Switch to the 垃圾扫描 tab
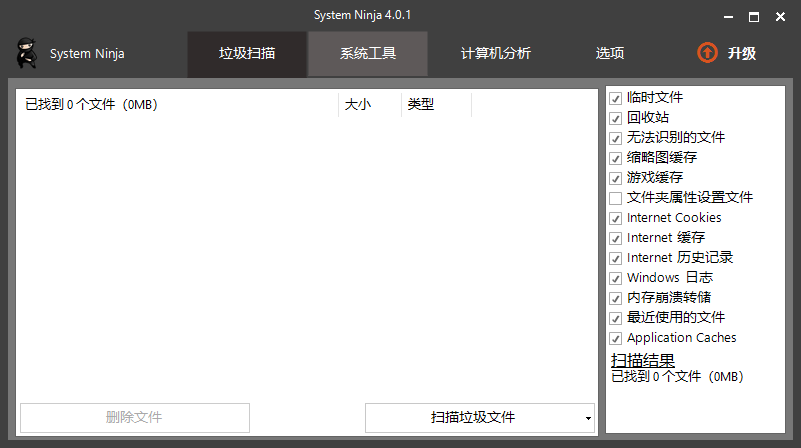 (247, 54)
